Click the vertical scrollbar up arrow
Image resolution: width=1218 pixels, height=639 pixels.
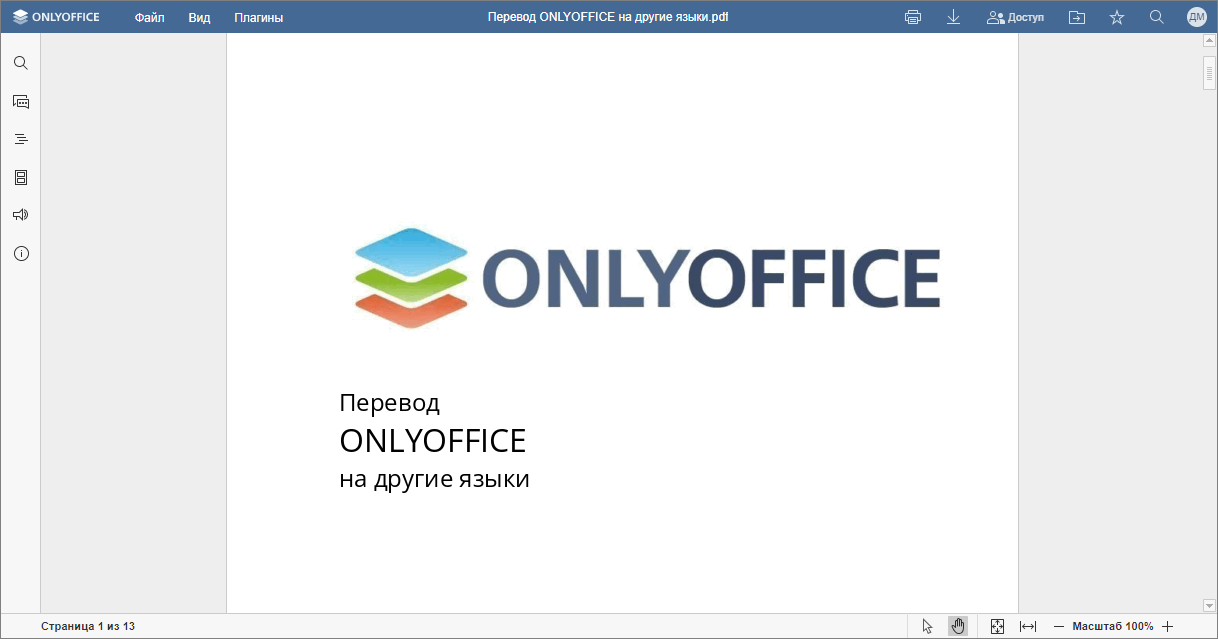(1209, 41)
